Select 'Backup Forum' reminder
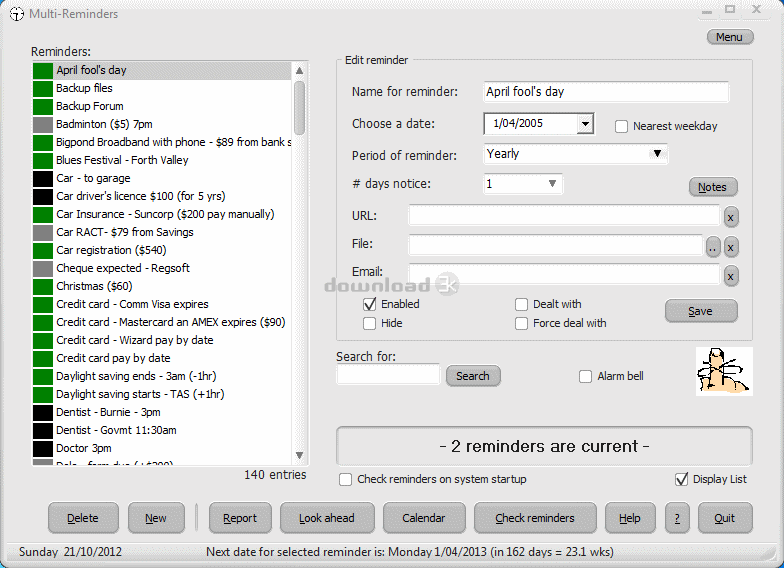 (x=162, y=106)
